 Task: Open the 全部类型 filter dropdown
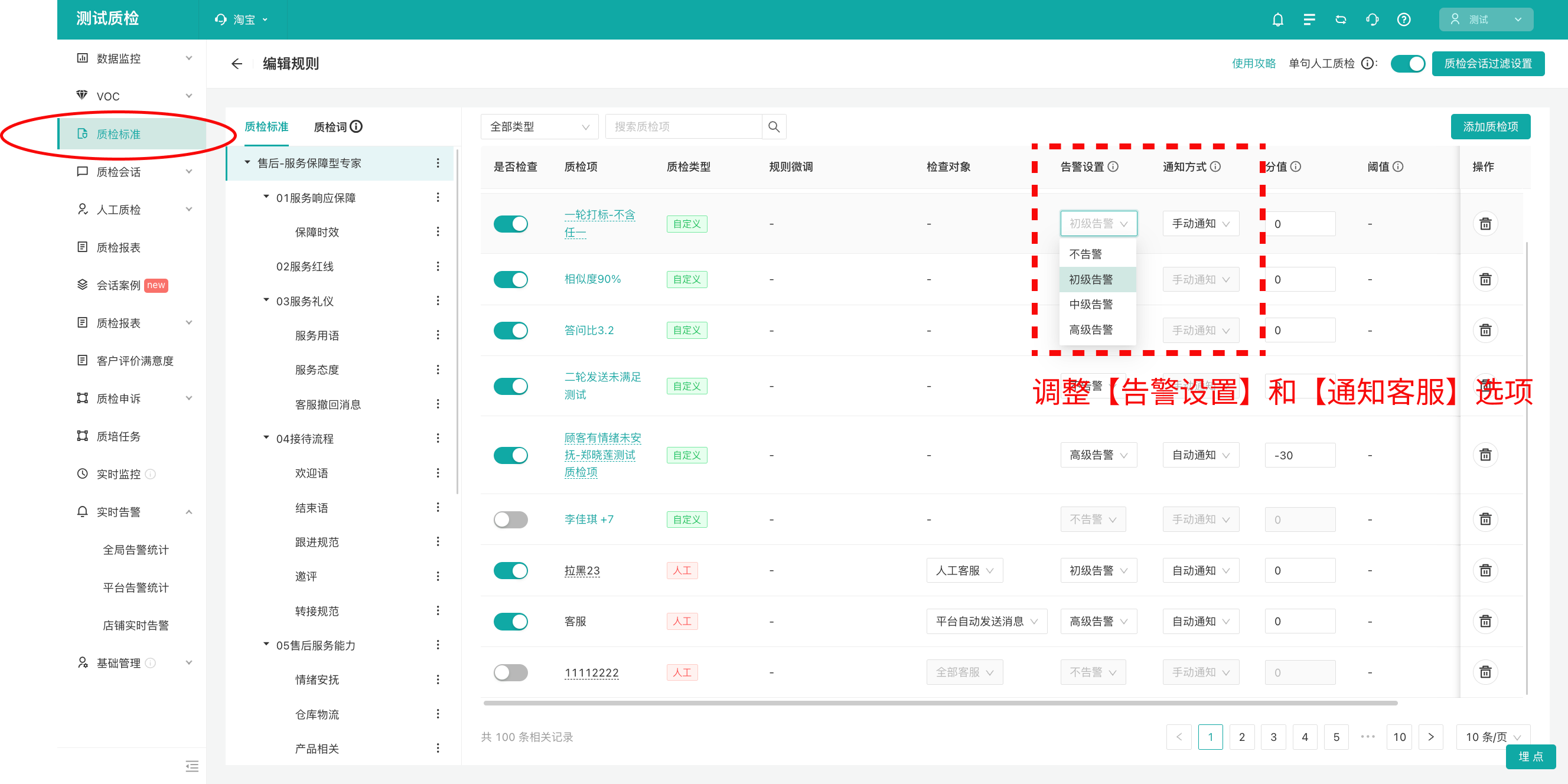coord(539,126)
